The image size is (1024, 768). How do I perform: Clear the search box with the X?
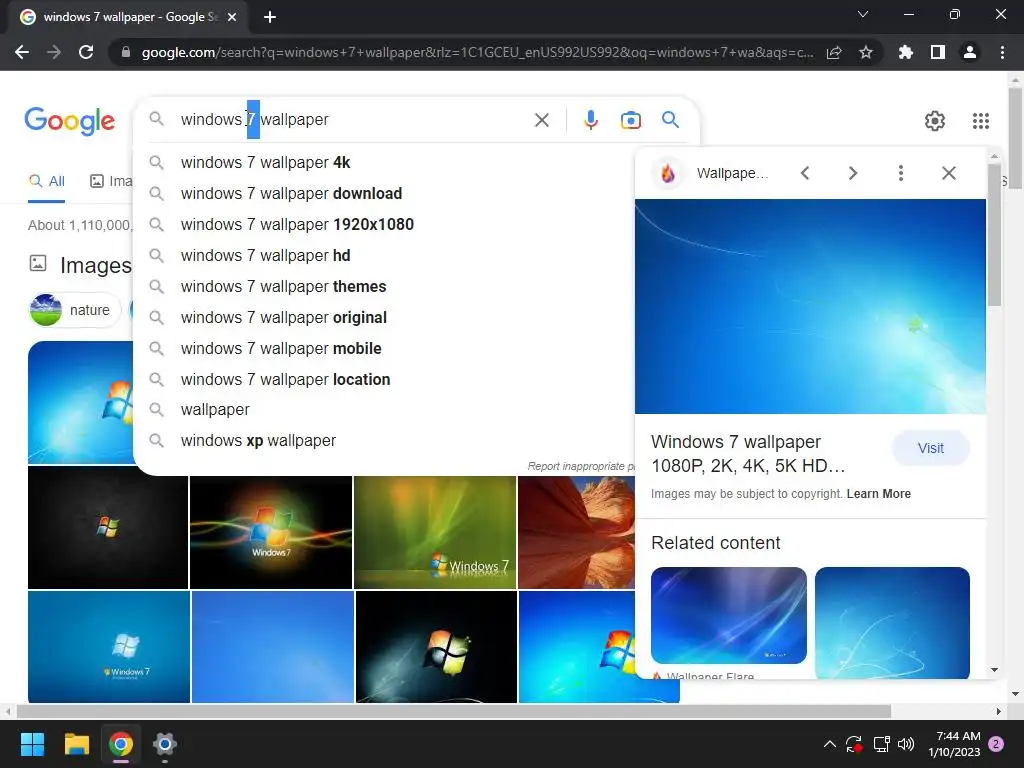point(541,120)
